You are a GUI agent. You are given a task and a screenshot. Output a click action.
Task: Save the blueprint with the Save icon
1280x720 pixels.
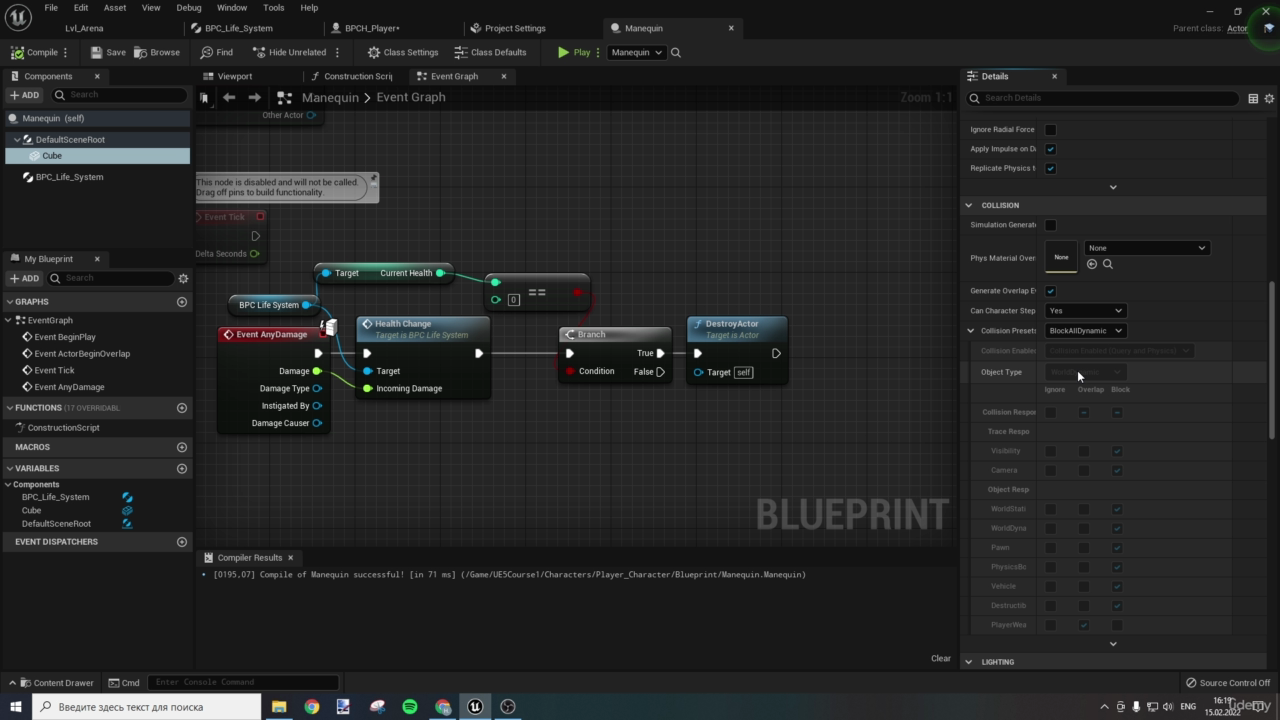(108, 52)
